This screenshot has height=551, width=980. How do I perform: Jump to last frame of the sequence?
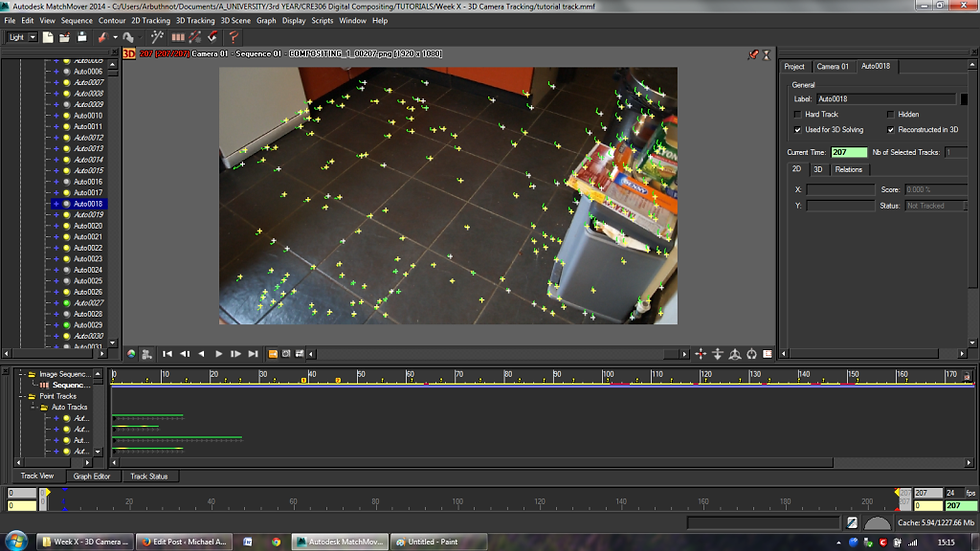(253, 354)
